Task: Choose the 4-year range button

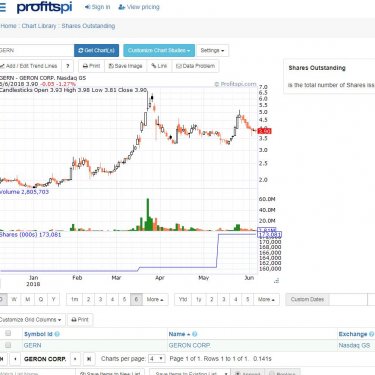Action: point(236,299)
